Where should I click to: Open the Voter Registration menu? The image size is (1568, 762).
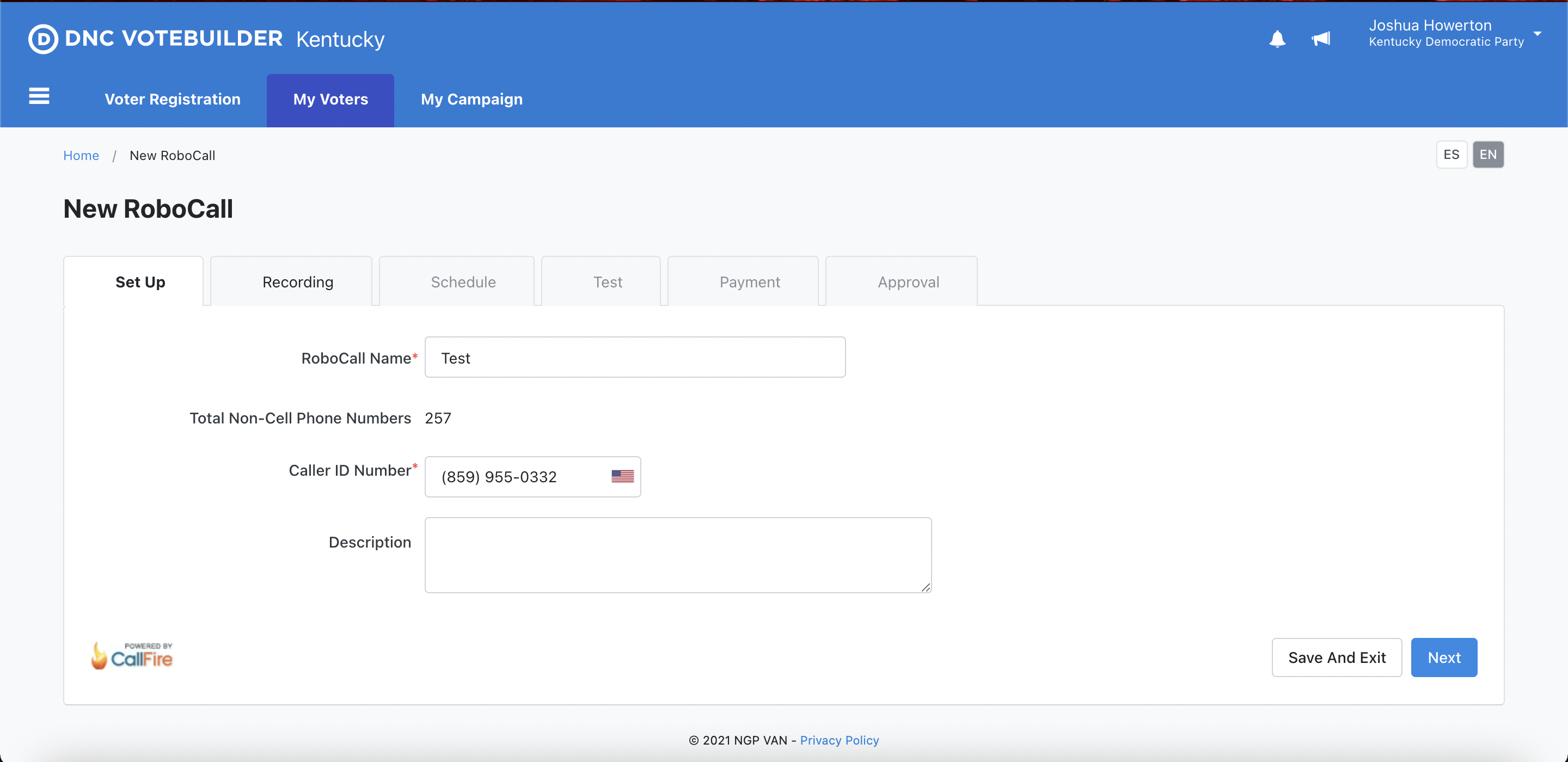[172, 99]
